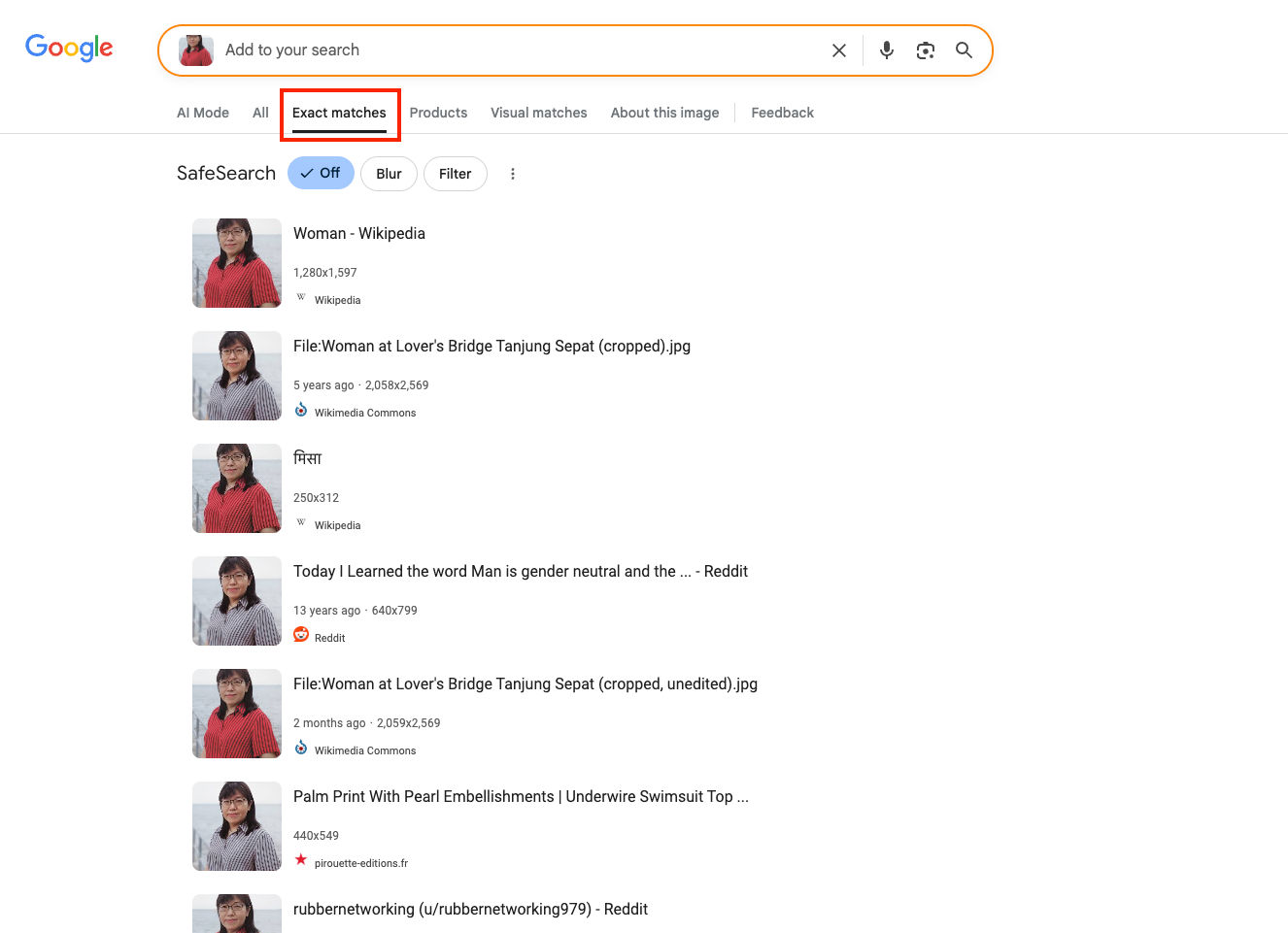
Task: Click the red star pirouette-editions.fr icon
Action: pyautogui.click(x=301, y=860)
